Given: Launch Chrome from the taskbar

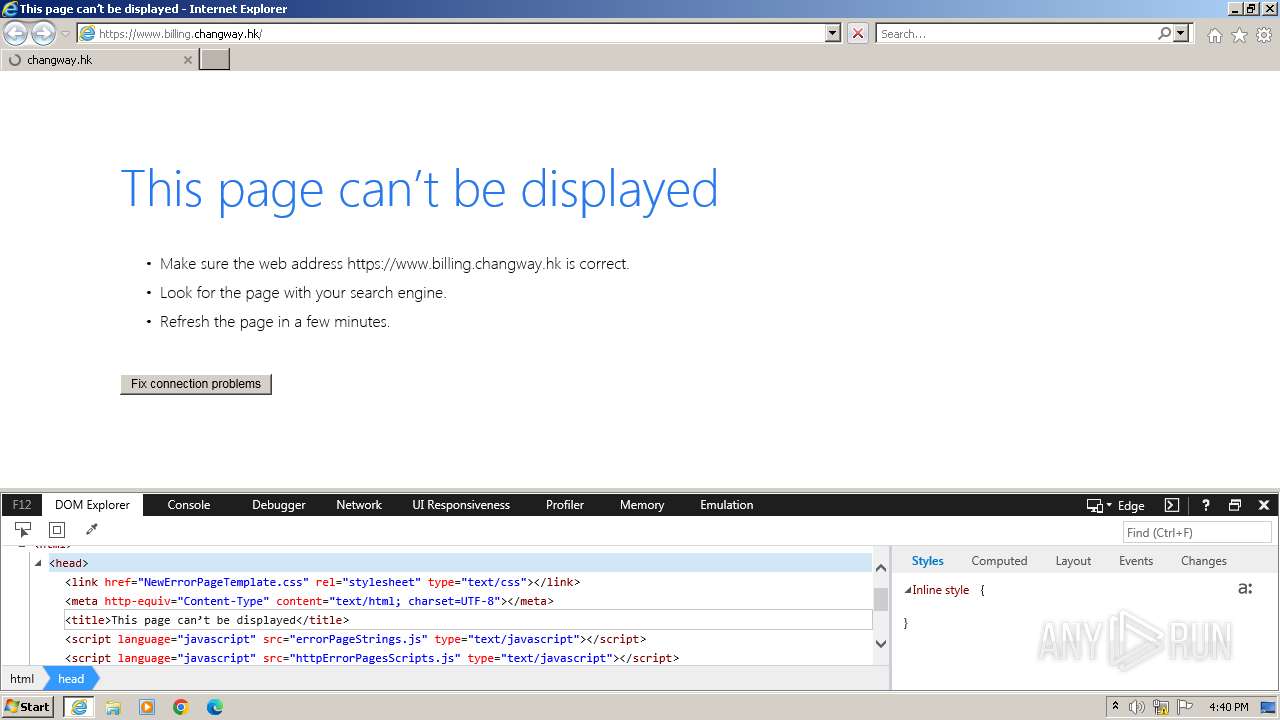Looking at the screenshot, I should [181, 707].
